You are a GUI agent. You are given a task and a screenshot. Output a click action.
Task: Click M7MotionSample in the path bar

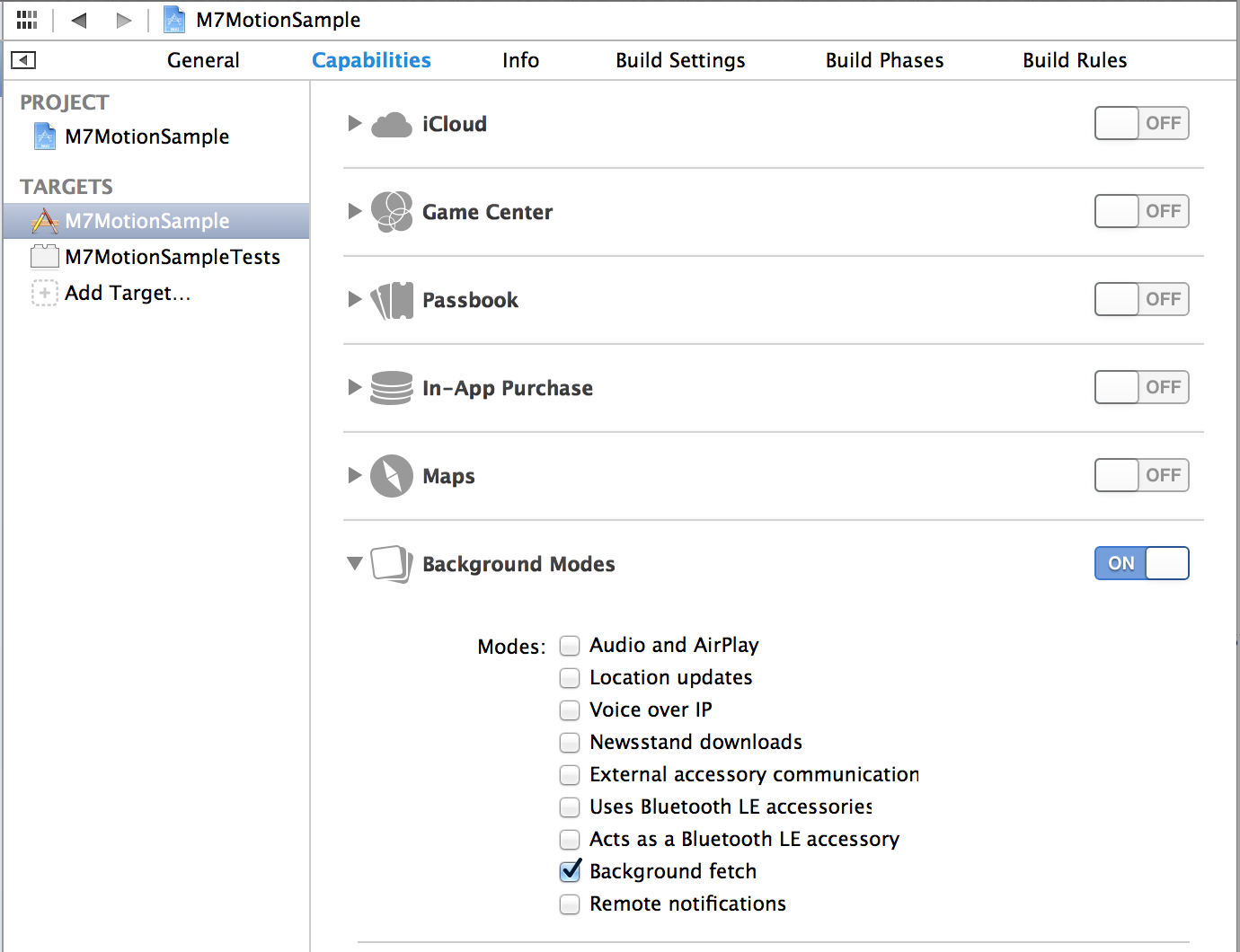pyautogui.click(x=278, y=20)
